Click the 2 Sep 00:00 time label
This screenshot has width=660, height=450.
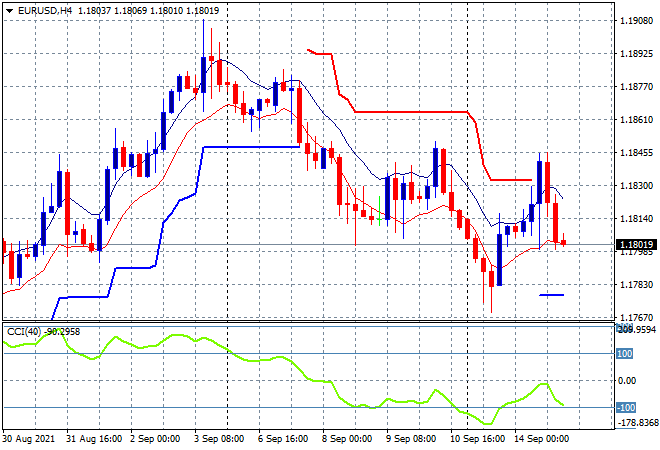pyautogui.click(x=155, y=439)
